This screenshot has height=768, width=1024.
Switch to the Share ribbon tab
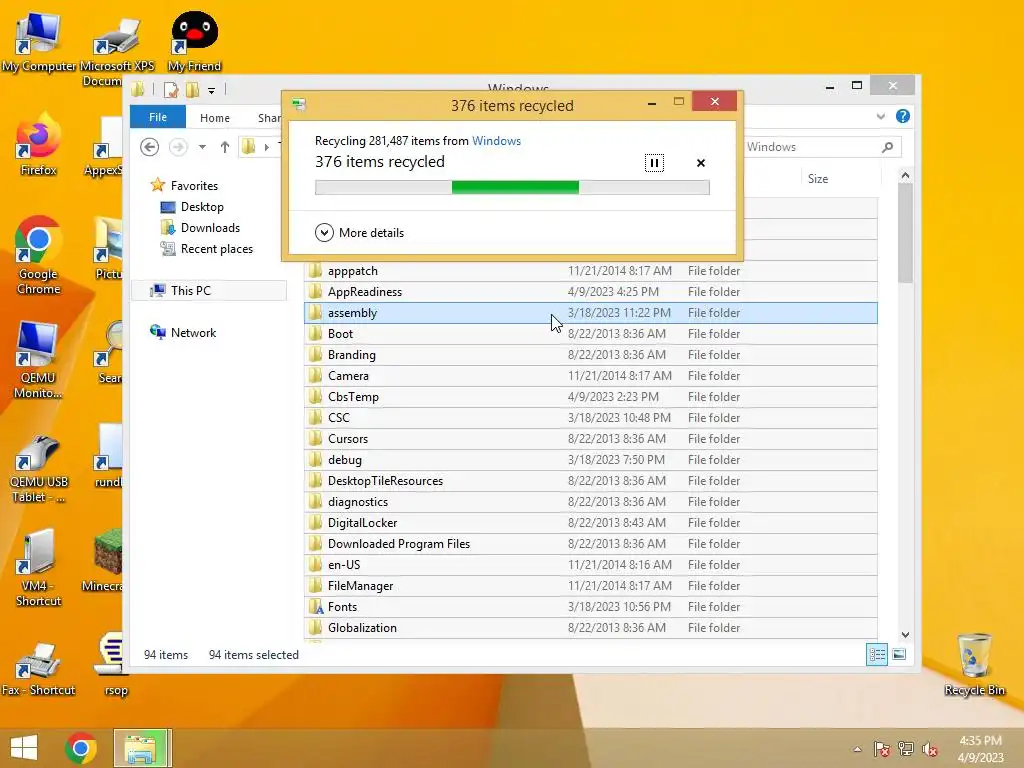pos(268,118)
